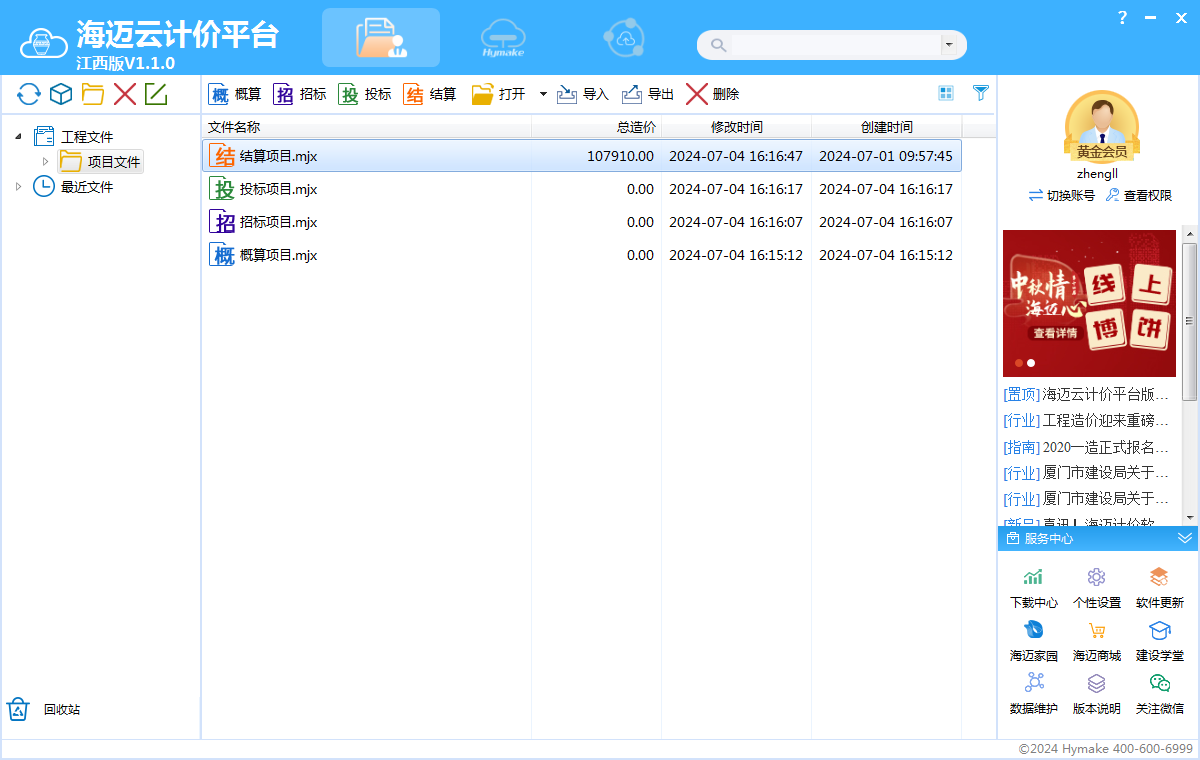The image size is (1200, 760).
Task: Open the 下载中心 download center
Action: (1033, 588)
